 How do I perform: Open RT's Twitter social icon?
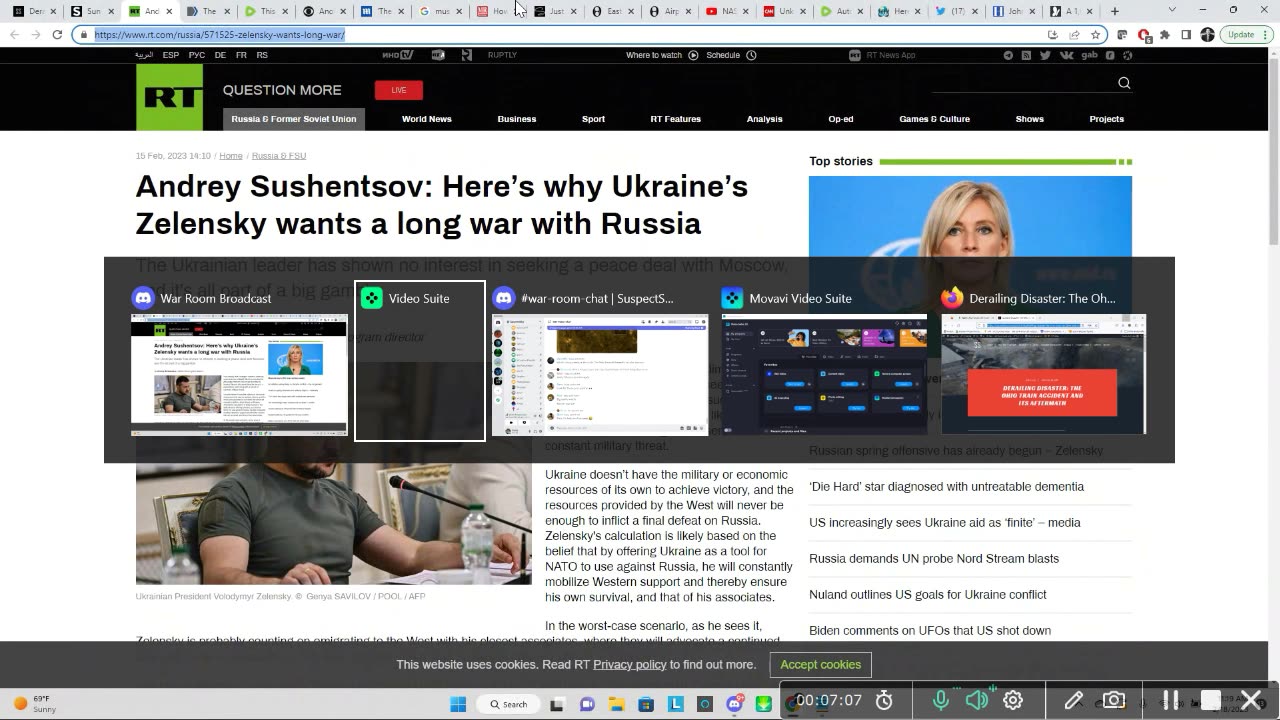click(1045, 55)
